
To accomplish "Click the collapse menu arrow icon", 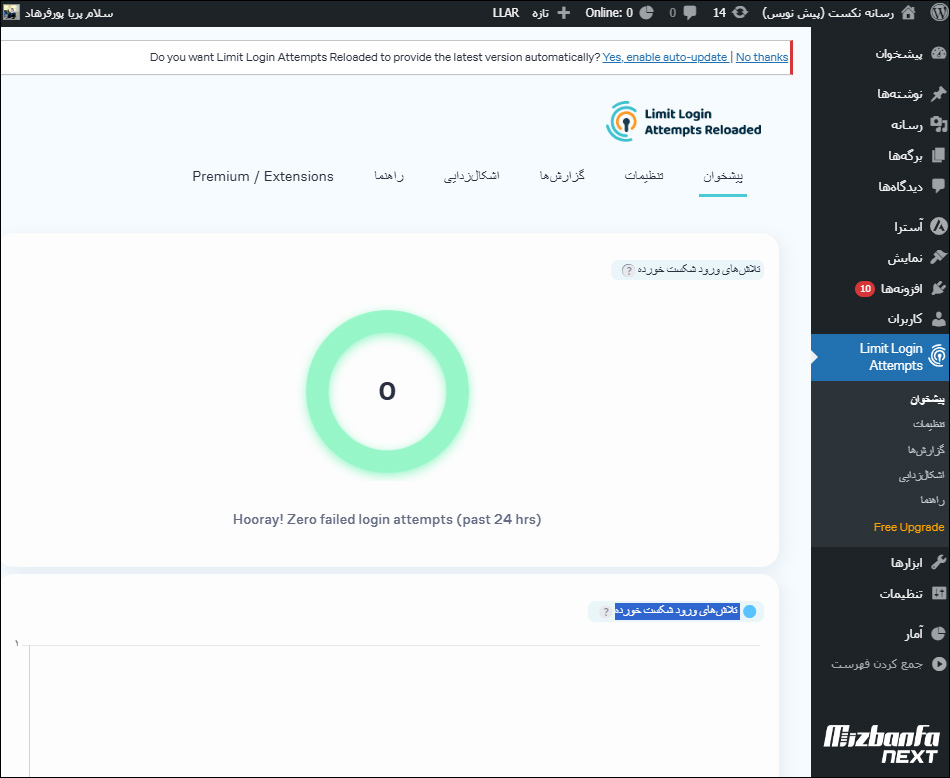I will 938,664.
